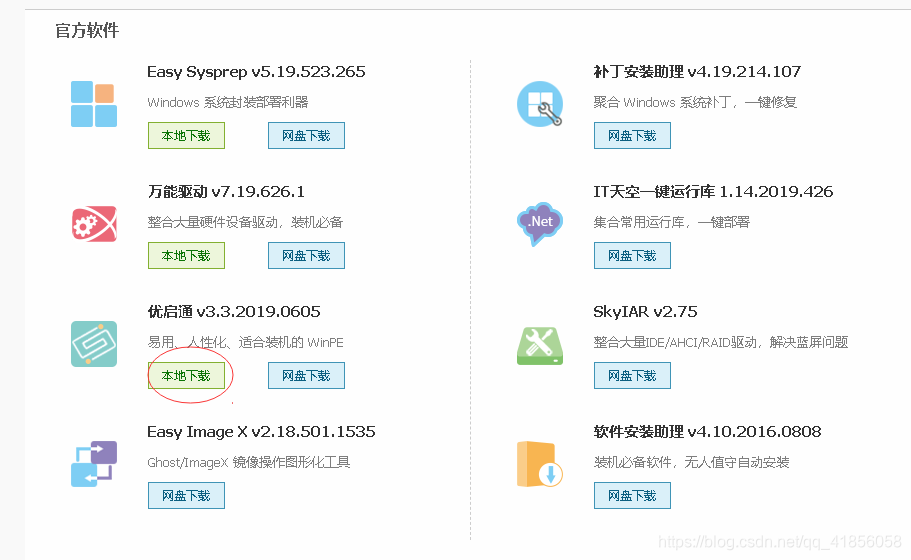Open the Easy Sysprep v5.19.523.265 title
Image resolution: width=911 pixels, height=560 pixels.
point(256,72)
